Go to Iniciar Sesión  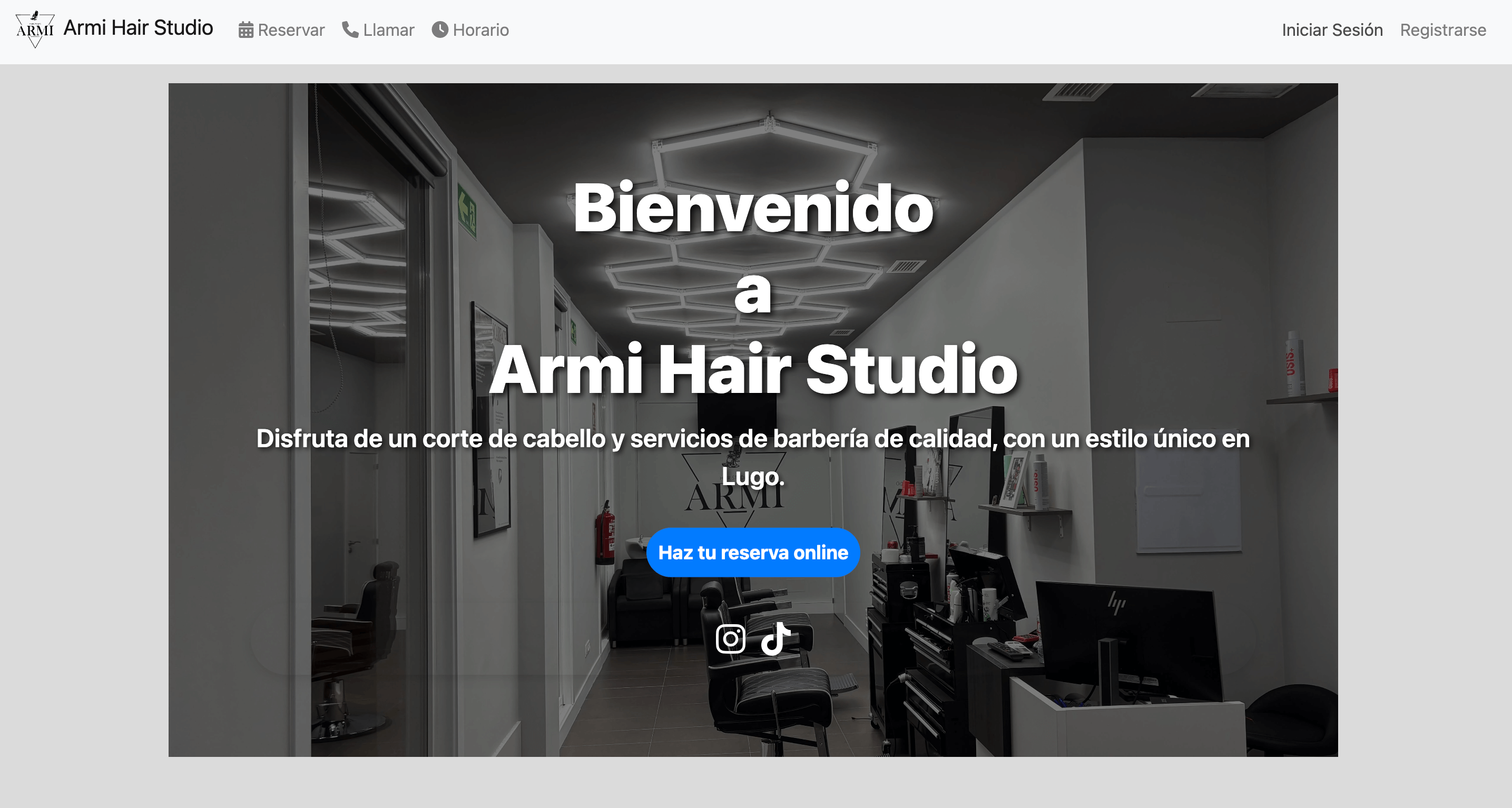pos(1332,30)
